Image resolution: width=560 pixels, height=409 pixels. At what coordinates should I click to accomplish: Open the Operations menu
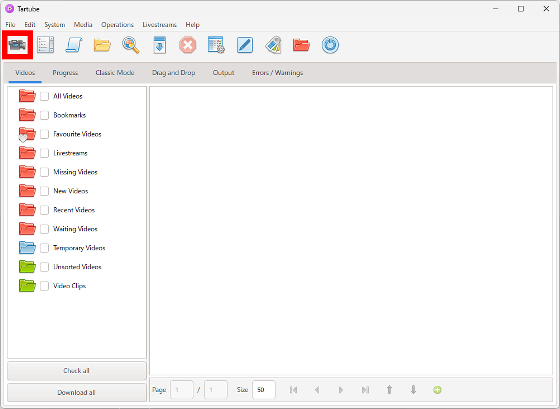[117, 25]
